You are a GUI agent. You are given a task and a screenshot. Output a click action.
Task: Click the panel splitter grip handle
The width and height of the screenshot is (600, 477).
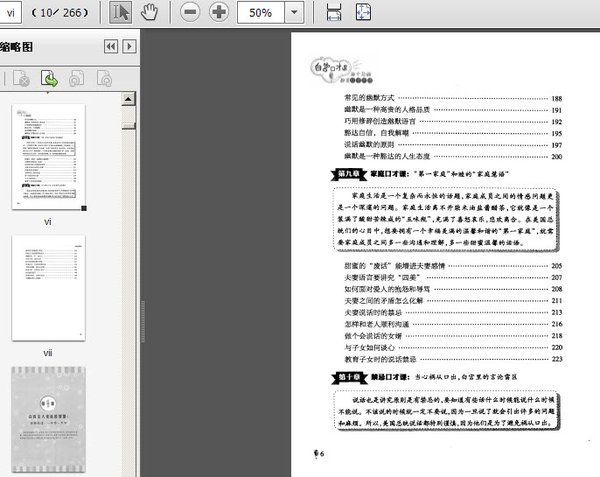143,321
